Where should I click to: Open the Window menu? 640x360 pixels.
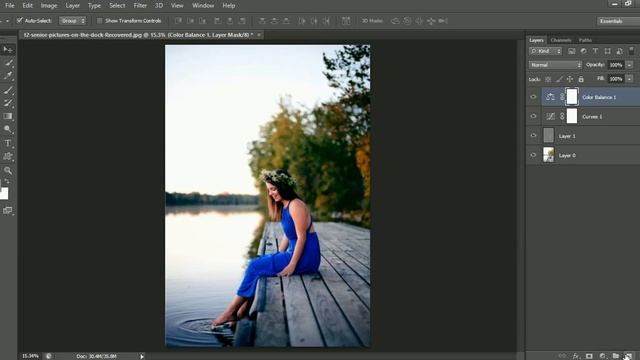tap(203, 6)
